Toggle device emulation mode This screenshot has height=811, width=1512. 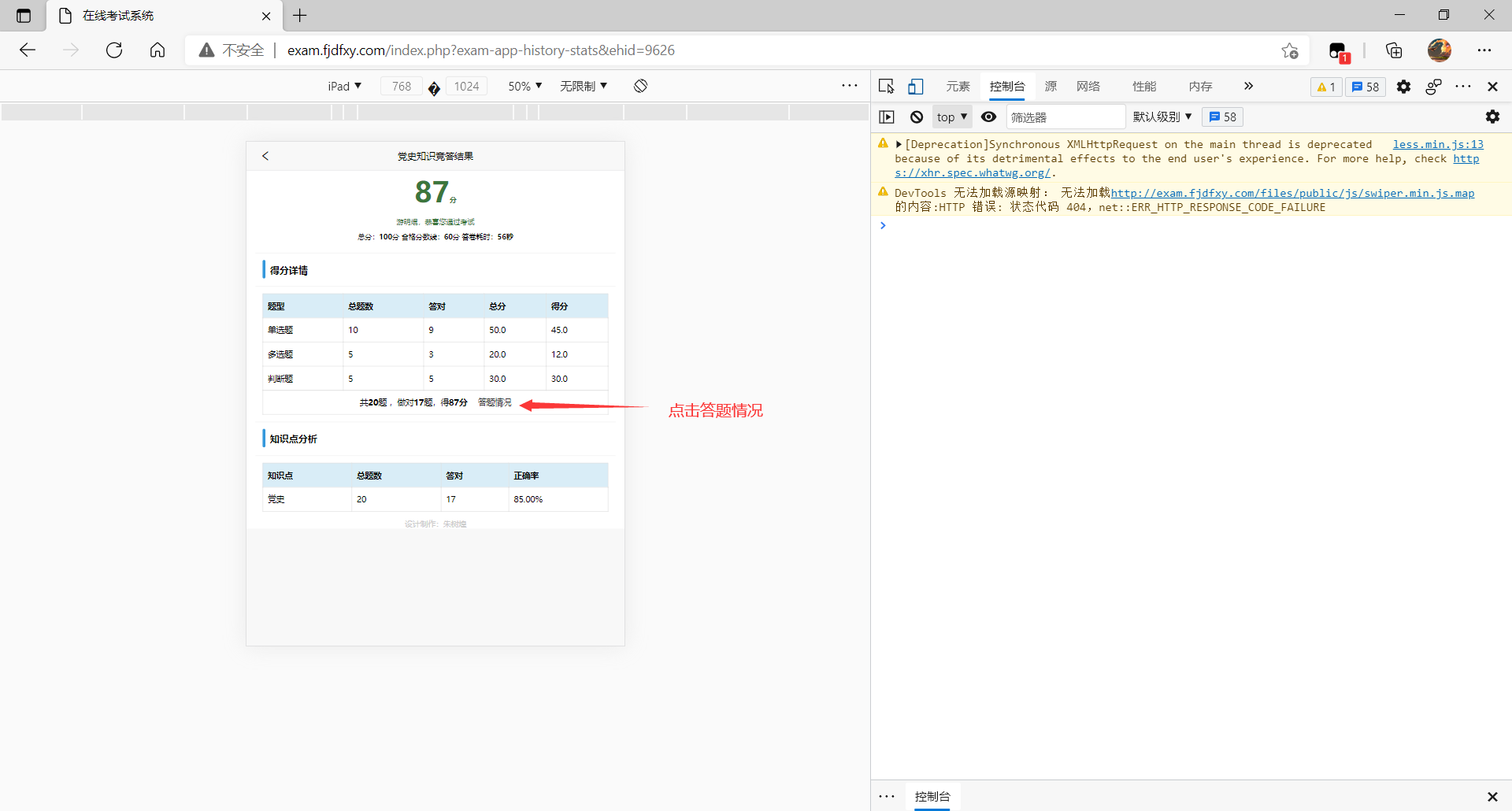coord(916,87)
